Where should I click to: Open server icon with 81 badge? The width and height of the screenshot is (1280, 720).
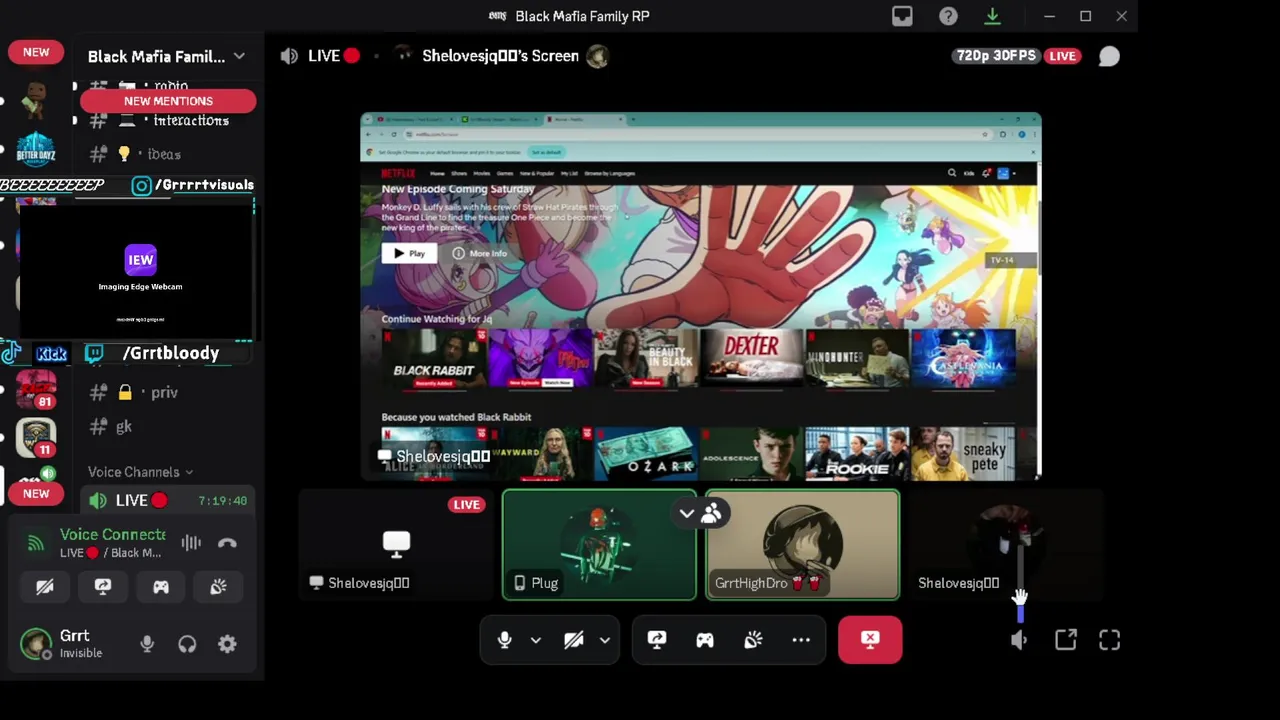[36, 388]
